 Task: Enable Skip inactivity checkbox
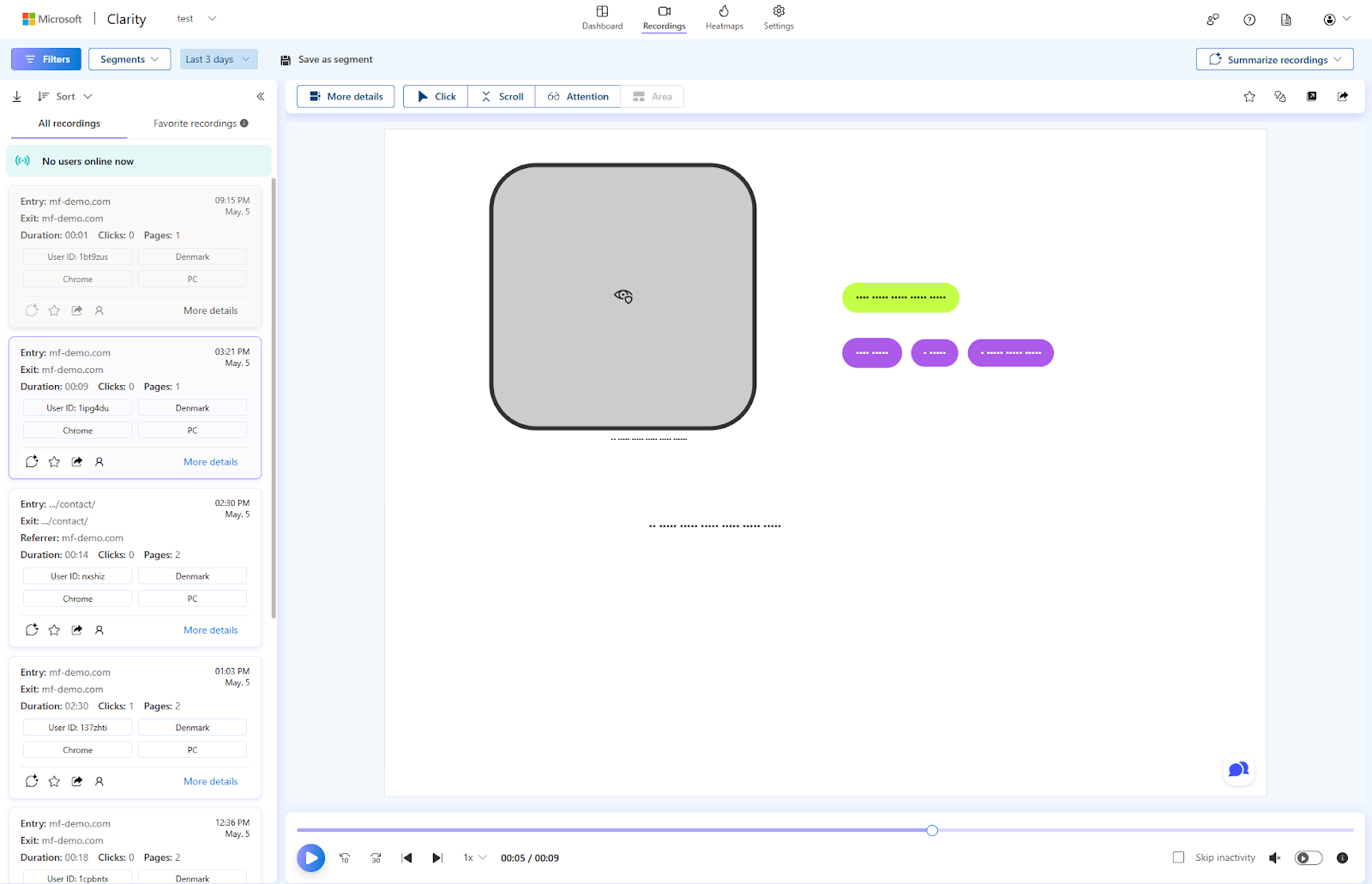pos(1178,857)
